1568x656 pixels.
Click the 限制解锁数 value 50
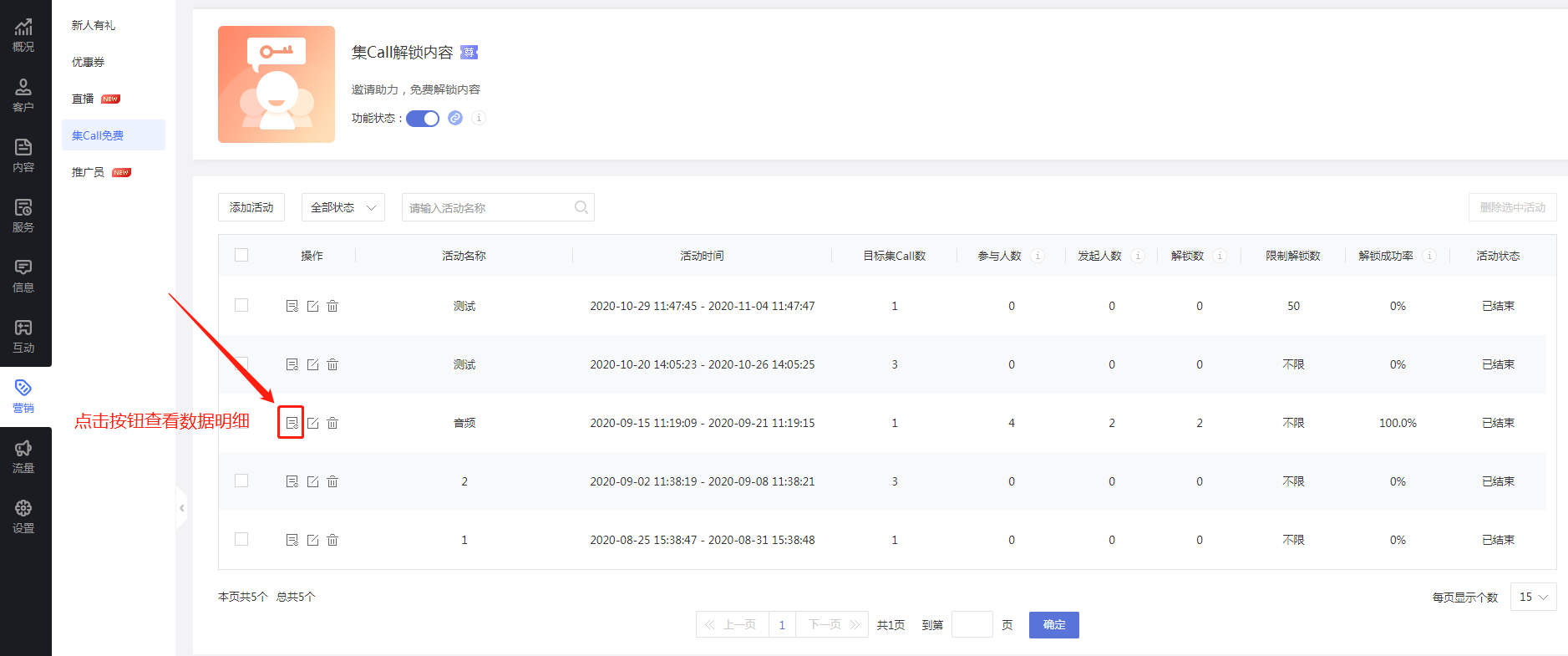click(x=1293, y=306)
